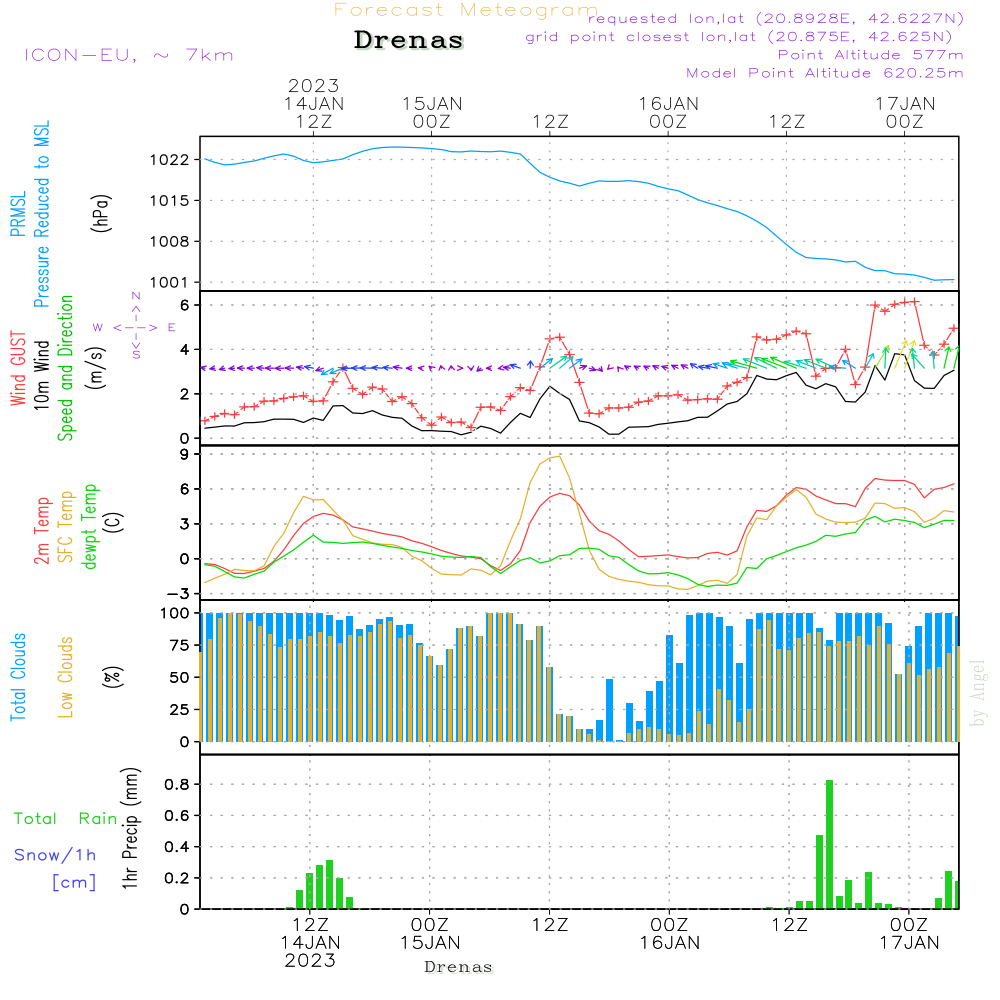Click the 15JAN 00Z label on bottom axis

(430, 933)
